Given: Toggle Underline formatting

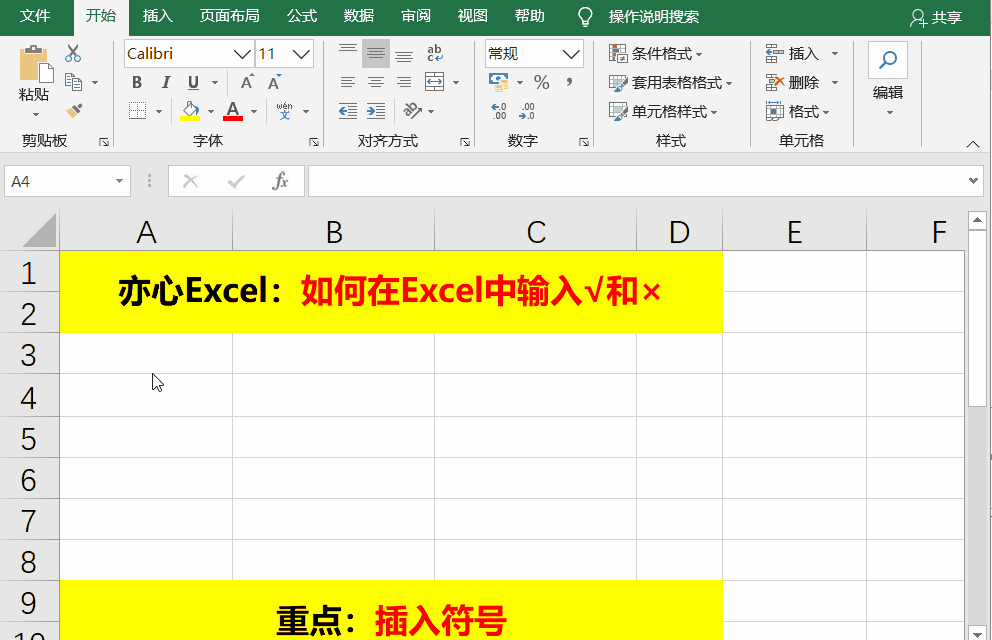Looking at the screenshot, I should 193,82.
